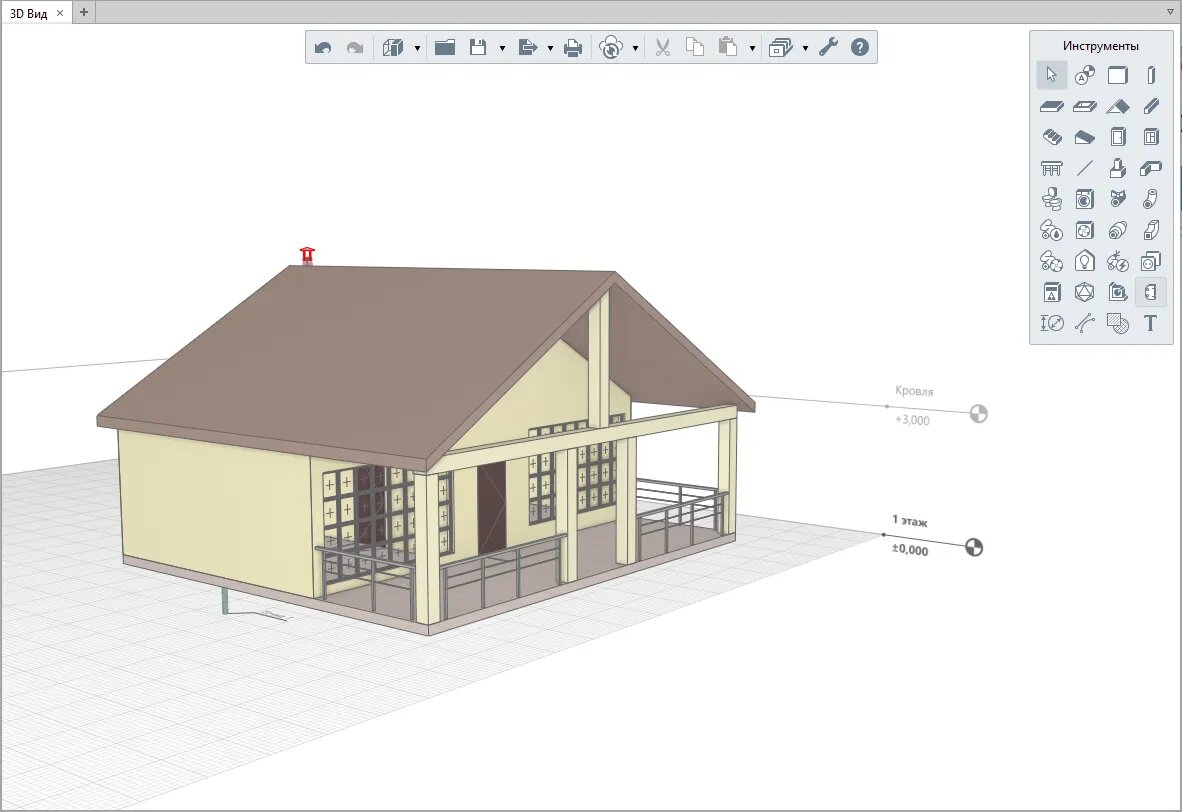1182x812 pixels.
Task: Choose the Hatch tool
Action: 1118,323
